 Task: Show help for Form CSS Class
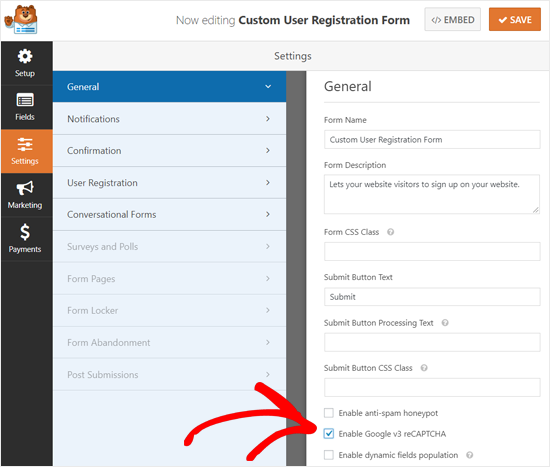click(390, 232)
